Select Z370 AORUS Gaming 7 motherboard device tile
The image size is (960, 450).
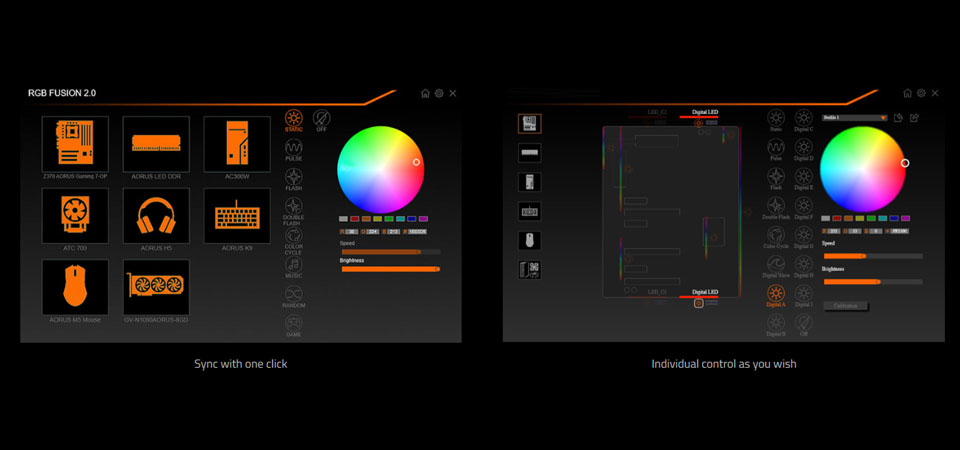coord(75,144)
